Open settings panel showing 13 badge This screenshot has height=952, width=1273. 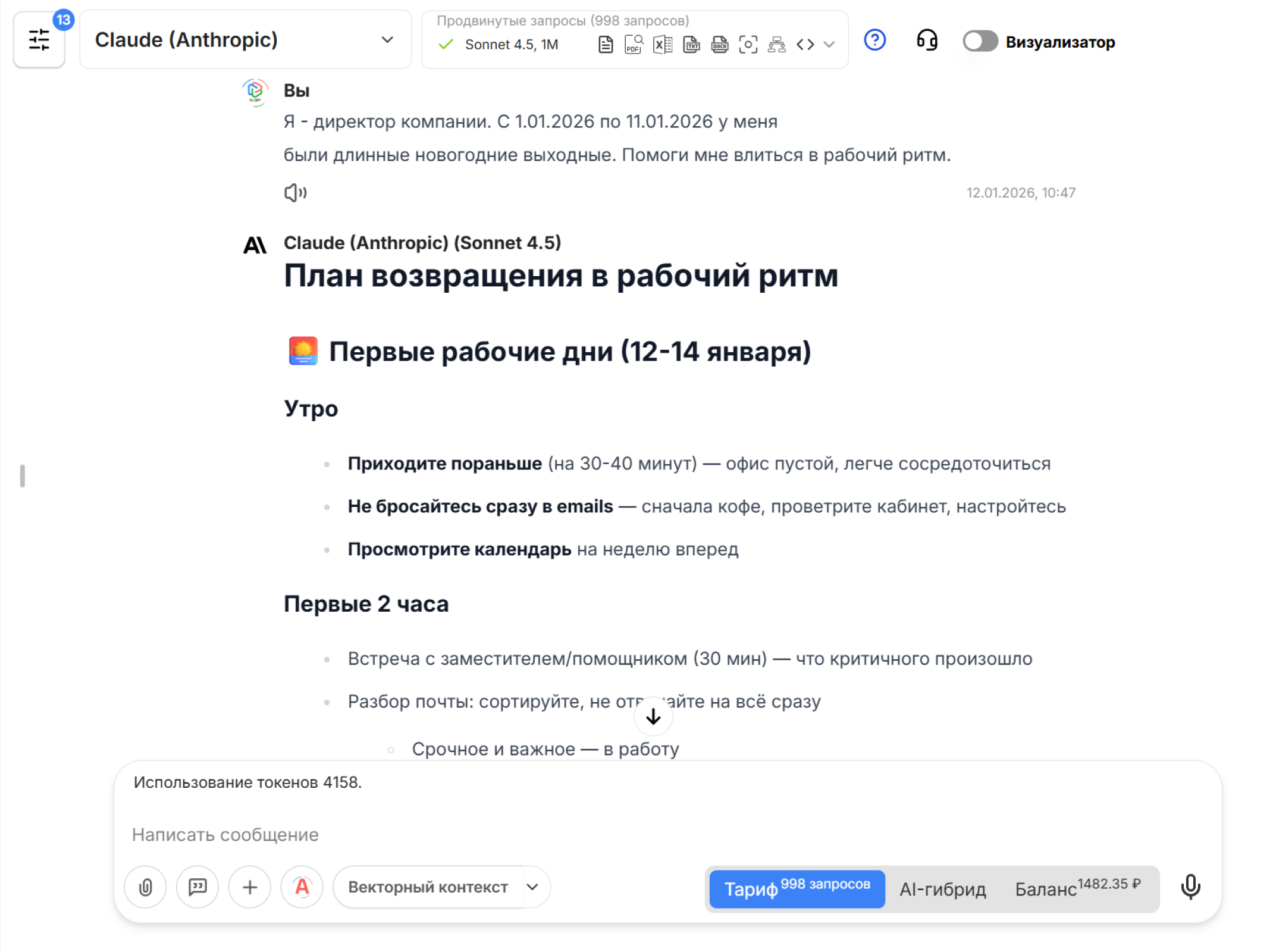pos(39,40)
